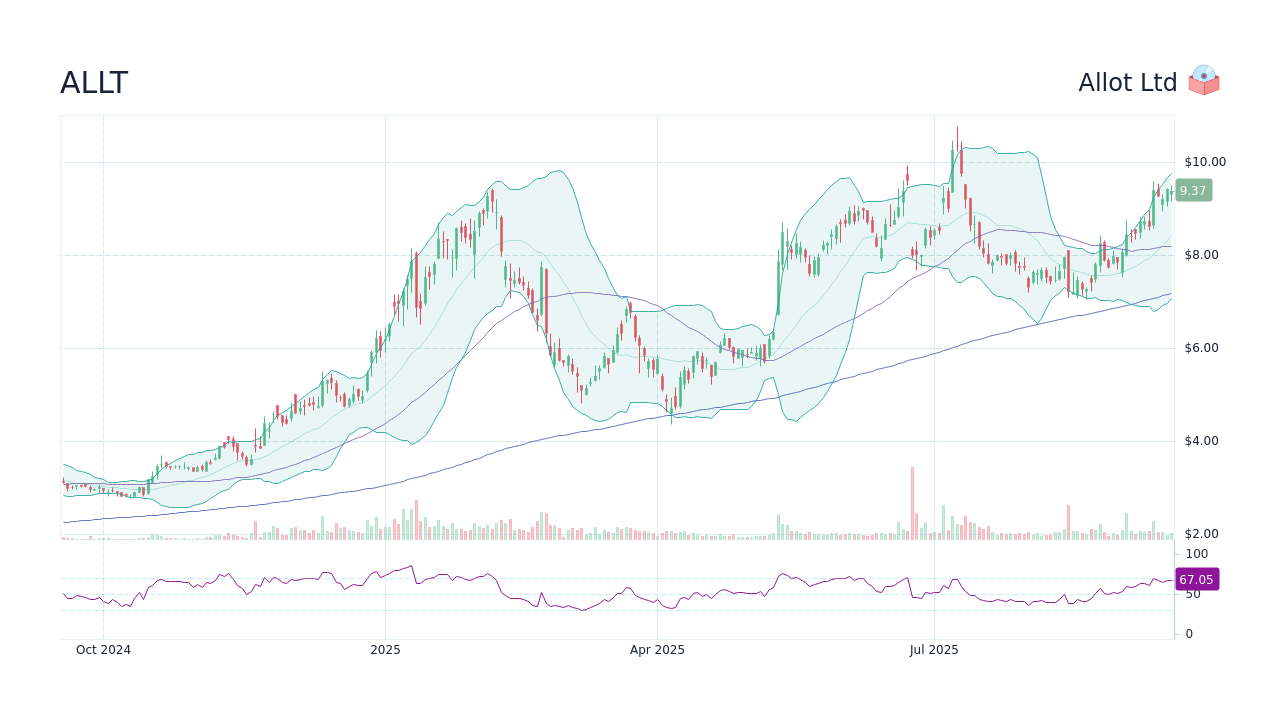The width and height of the screenshot is (1280, 720).
Task: Click the Jul 2025 axis label
Action: (934, 649)
